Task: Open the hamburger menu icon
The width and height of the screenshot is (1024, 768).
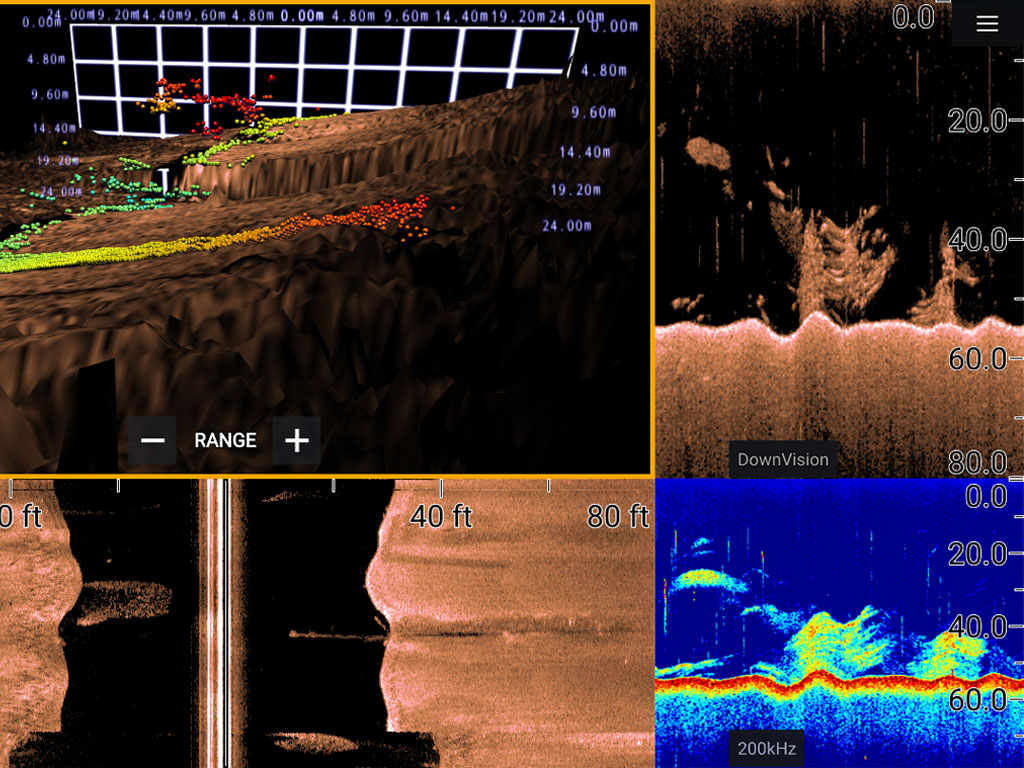Action: pos(987,24)
